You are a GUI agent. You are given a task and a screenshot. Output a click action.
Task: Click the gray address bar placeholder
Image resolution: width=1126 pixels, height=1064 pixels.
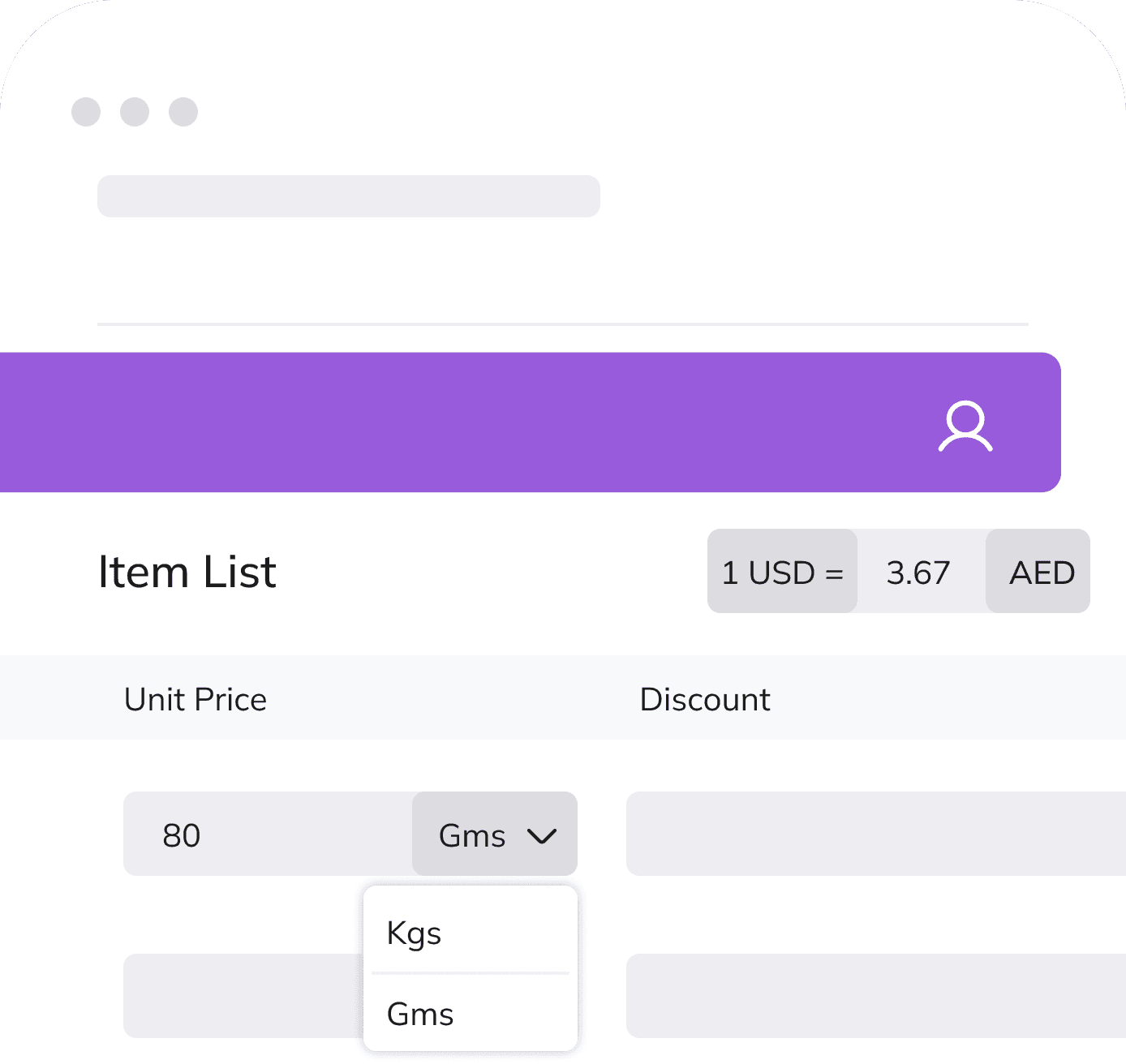(348, 196)
